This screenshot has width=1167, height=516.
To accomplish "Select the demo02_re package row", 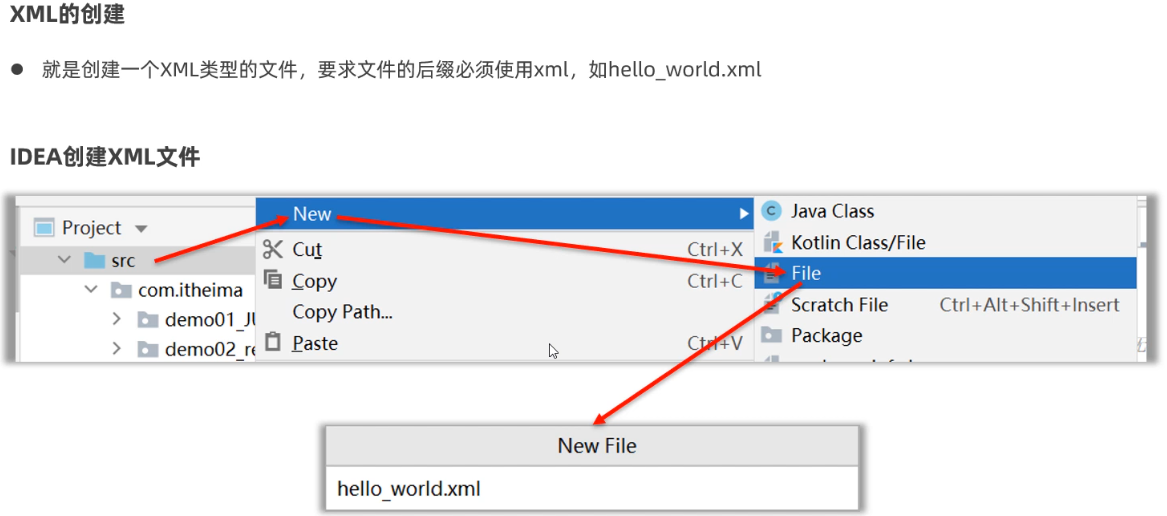I will [138, 349].
